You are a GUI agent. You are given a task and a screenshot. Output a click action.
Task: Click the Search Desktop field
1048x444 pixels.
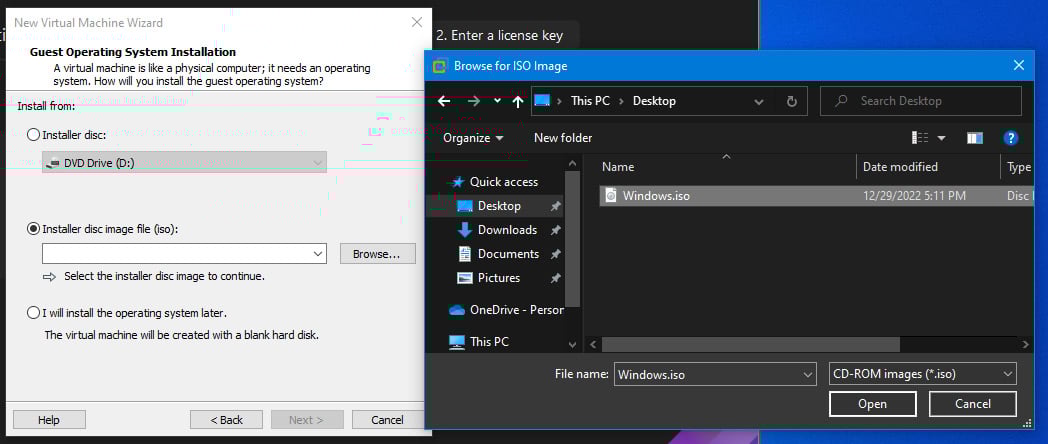921,101
